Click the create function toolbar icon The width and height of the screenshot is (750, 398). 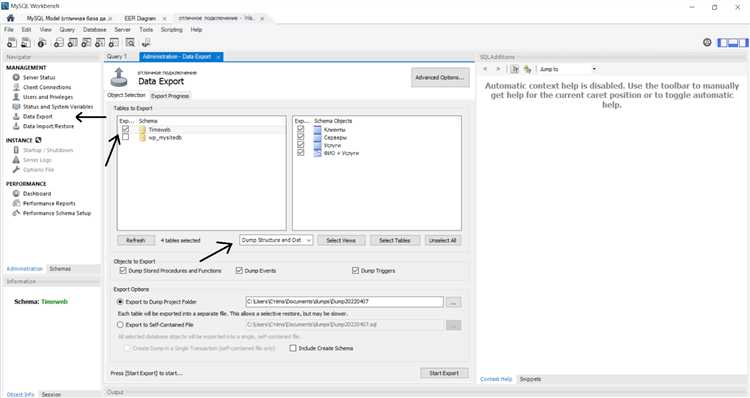coord(113,43)
